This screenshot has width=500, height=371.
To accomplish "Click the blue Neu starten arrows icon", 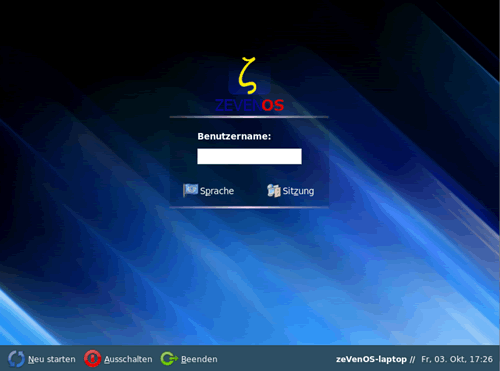I will (16, 359).
